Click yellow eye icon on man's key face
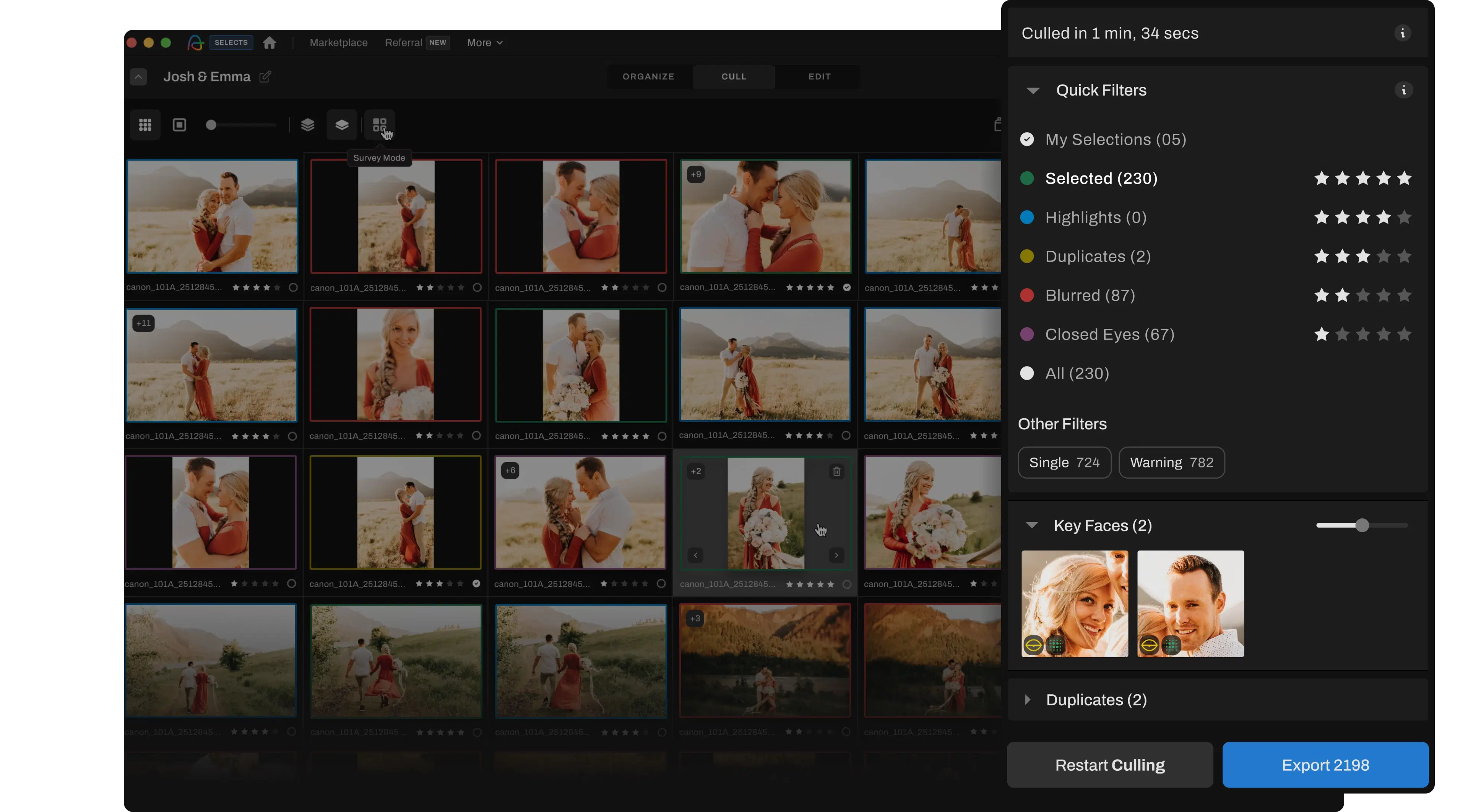Viewport: 1468px width, 812px height. [1149, 645]
